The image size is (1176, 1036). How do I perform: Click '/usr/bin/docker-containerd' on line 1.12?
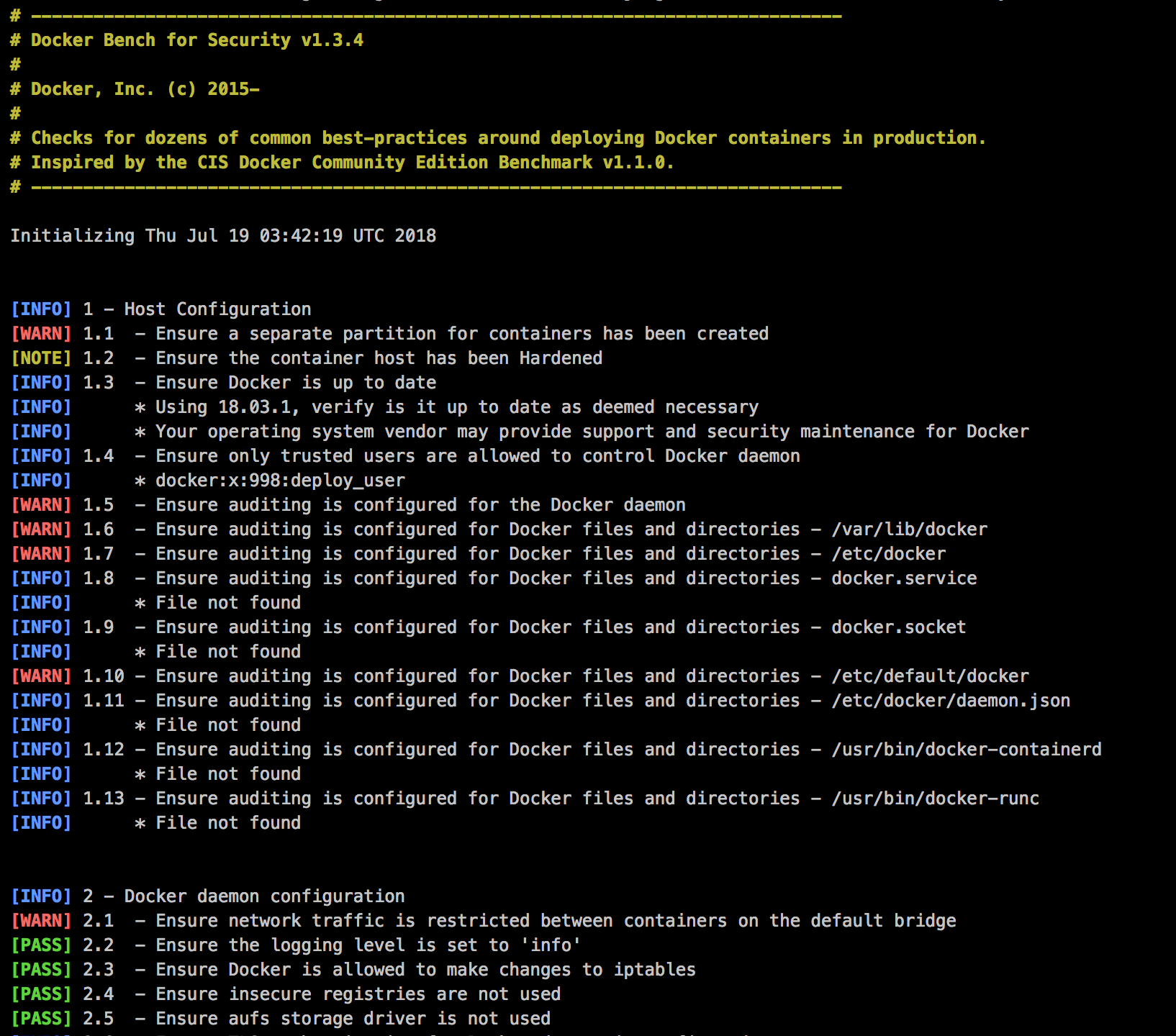(x=967, y=750)
